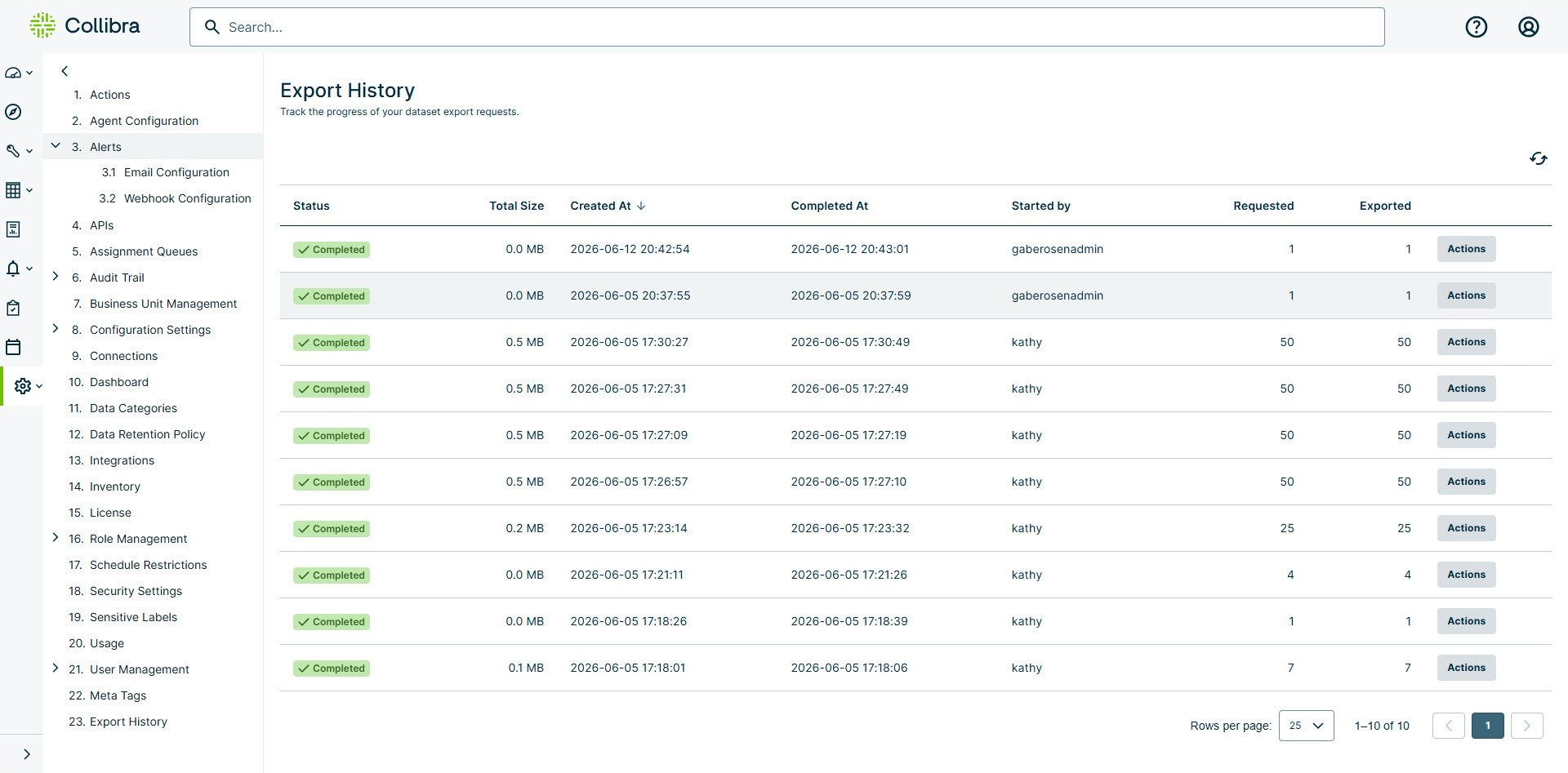
Task: Open Sensitive Labels menu item
Action: point(133,617)
